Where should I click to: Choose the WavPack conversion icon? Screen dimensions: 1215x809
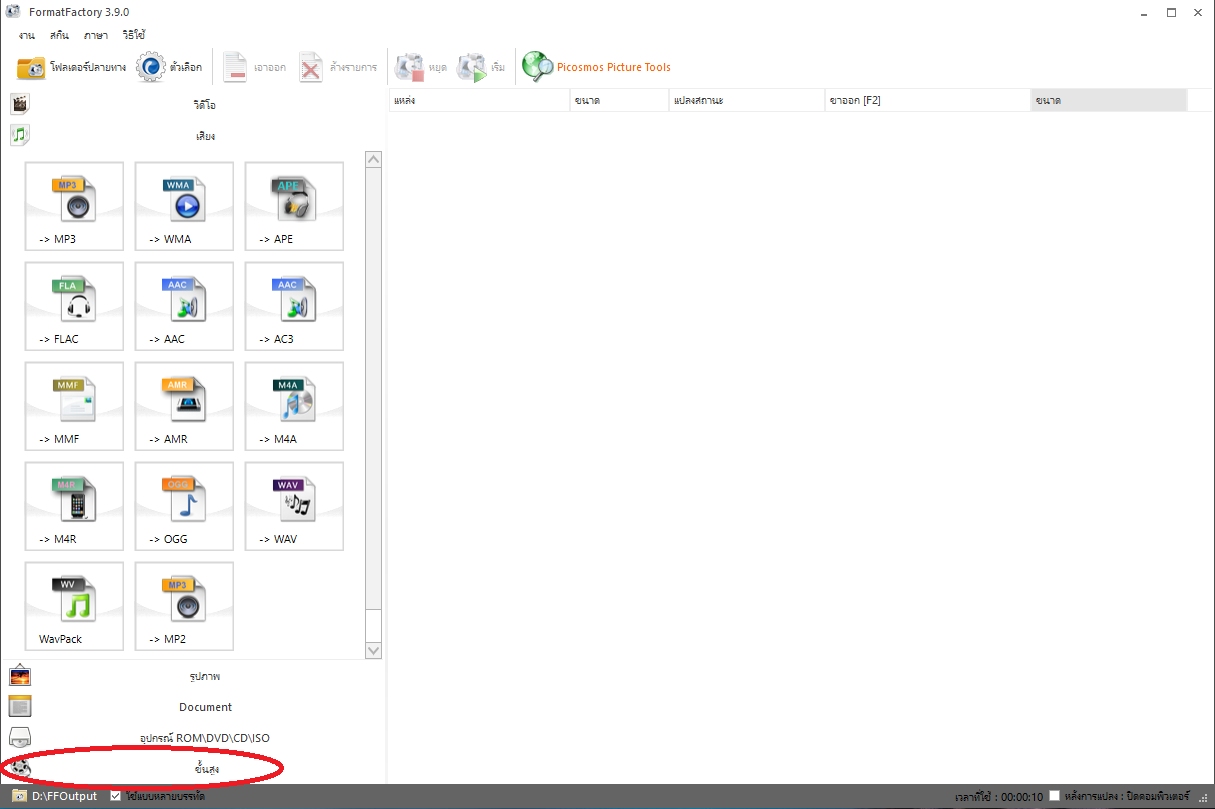(x=75, y=607)
